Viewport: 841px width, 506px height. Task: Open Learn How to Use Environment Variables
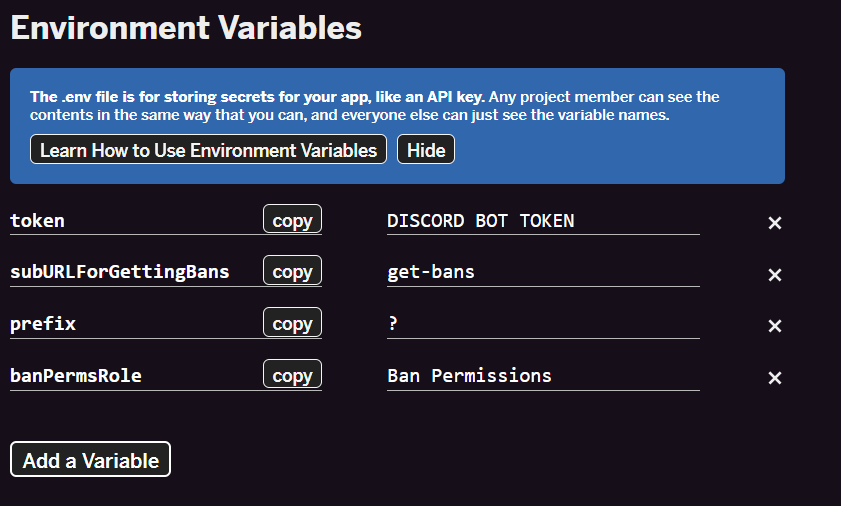coord(208,150)
